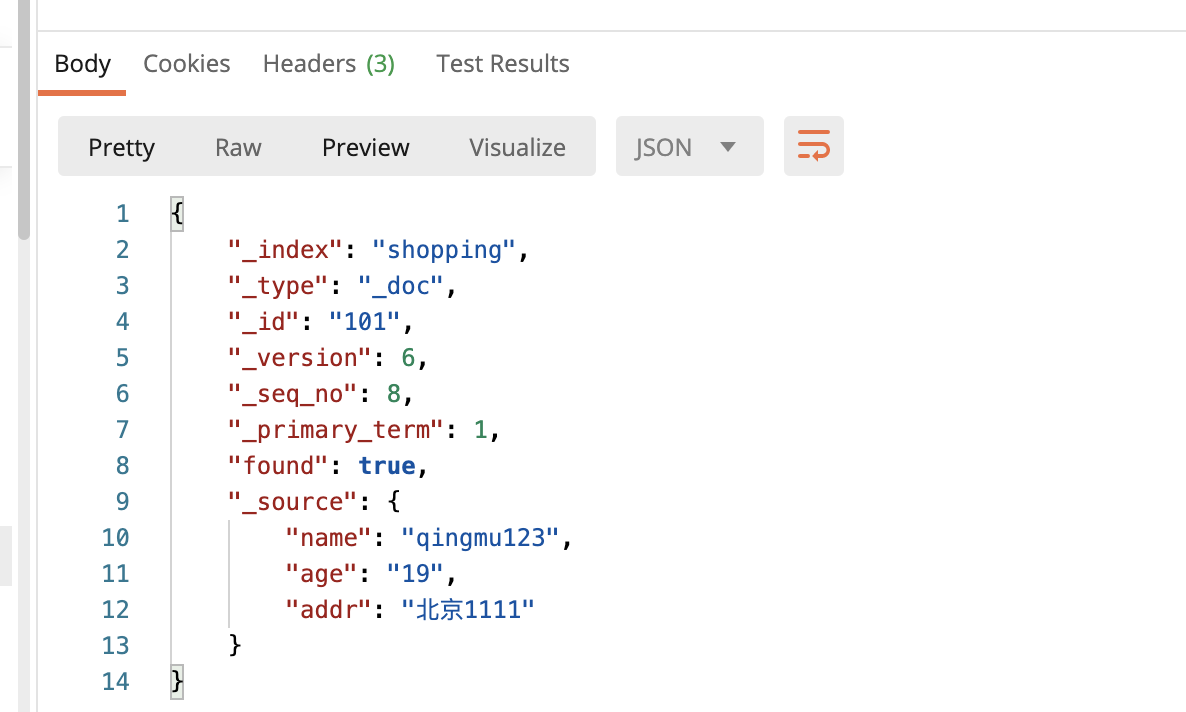Click the highlighted opening brace on line 1
The width and height of the screenshot is (1186, 712).
tap(177, 214)
